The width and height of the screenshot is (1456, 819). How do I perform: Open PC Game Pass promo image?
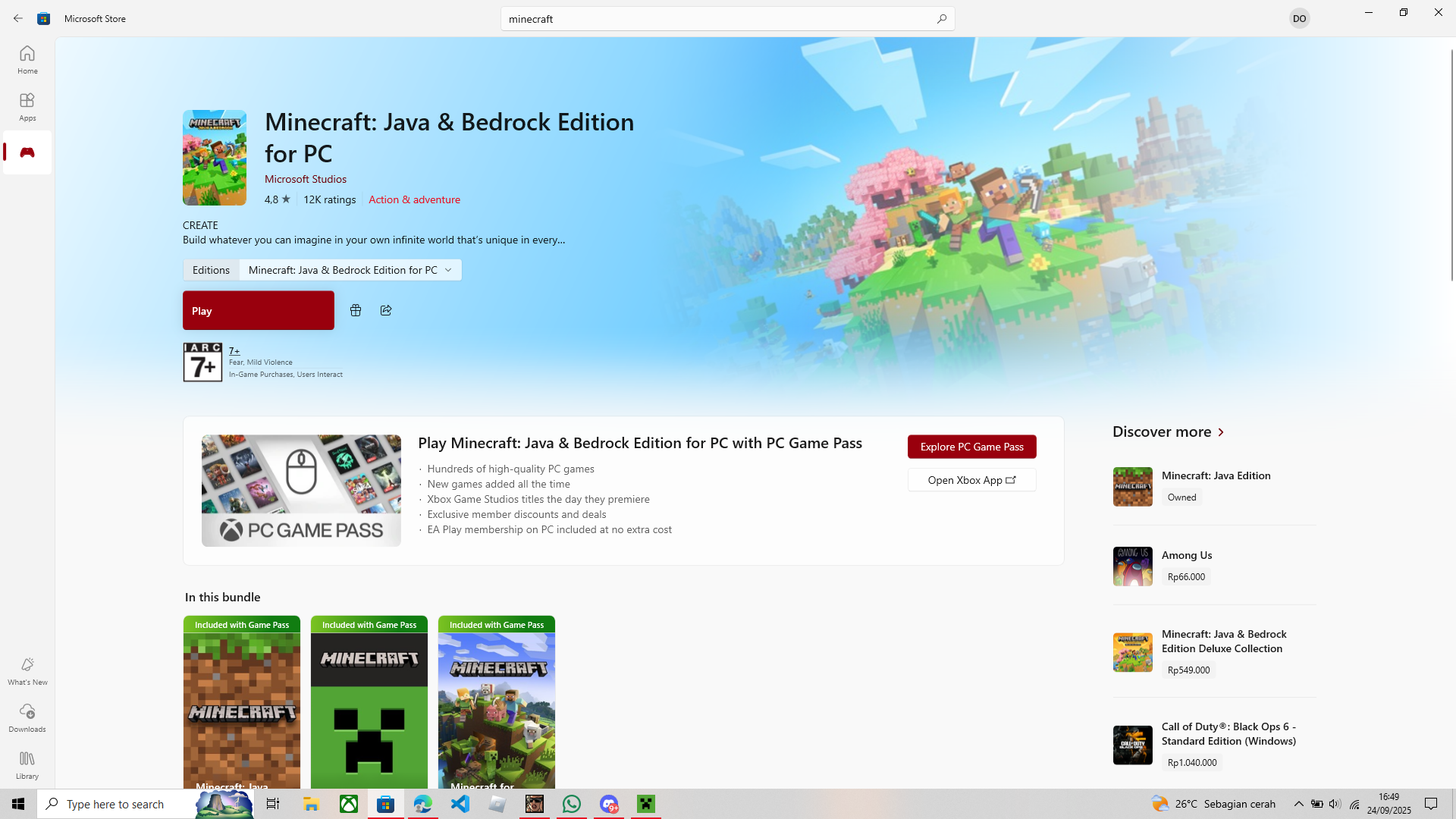click(x=301, y=491)
